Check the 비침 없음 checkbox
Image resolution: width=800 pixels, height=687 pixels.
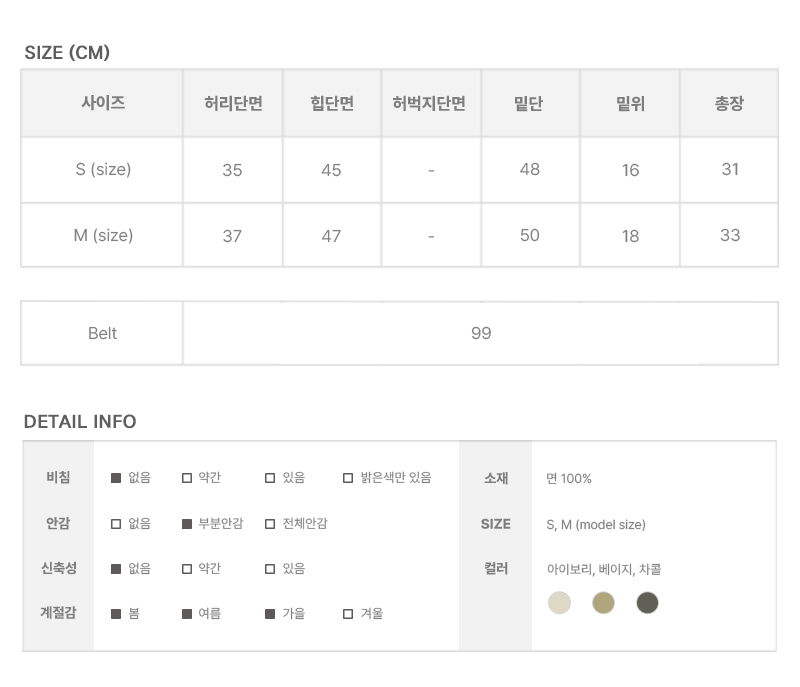click(116, 478)
